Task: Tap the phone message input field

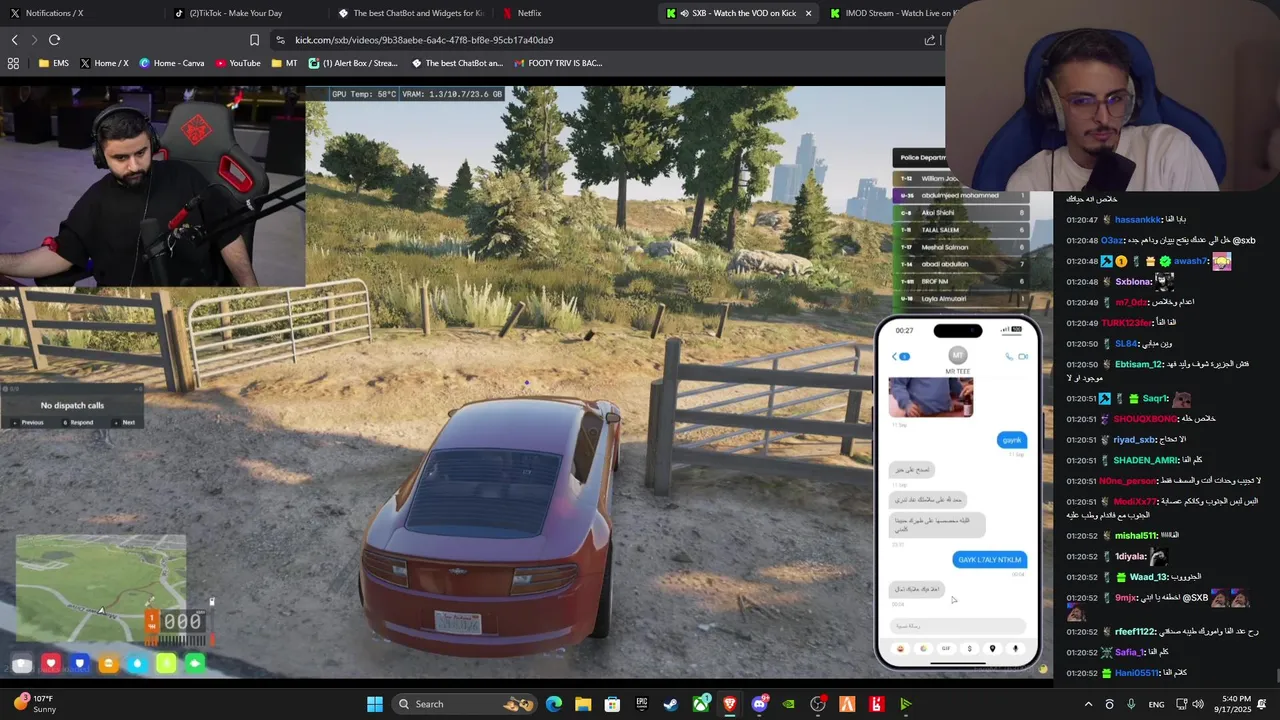Action: [x=958, y=626]
